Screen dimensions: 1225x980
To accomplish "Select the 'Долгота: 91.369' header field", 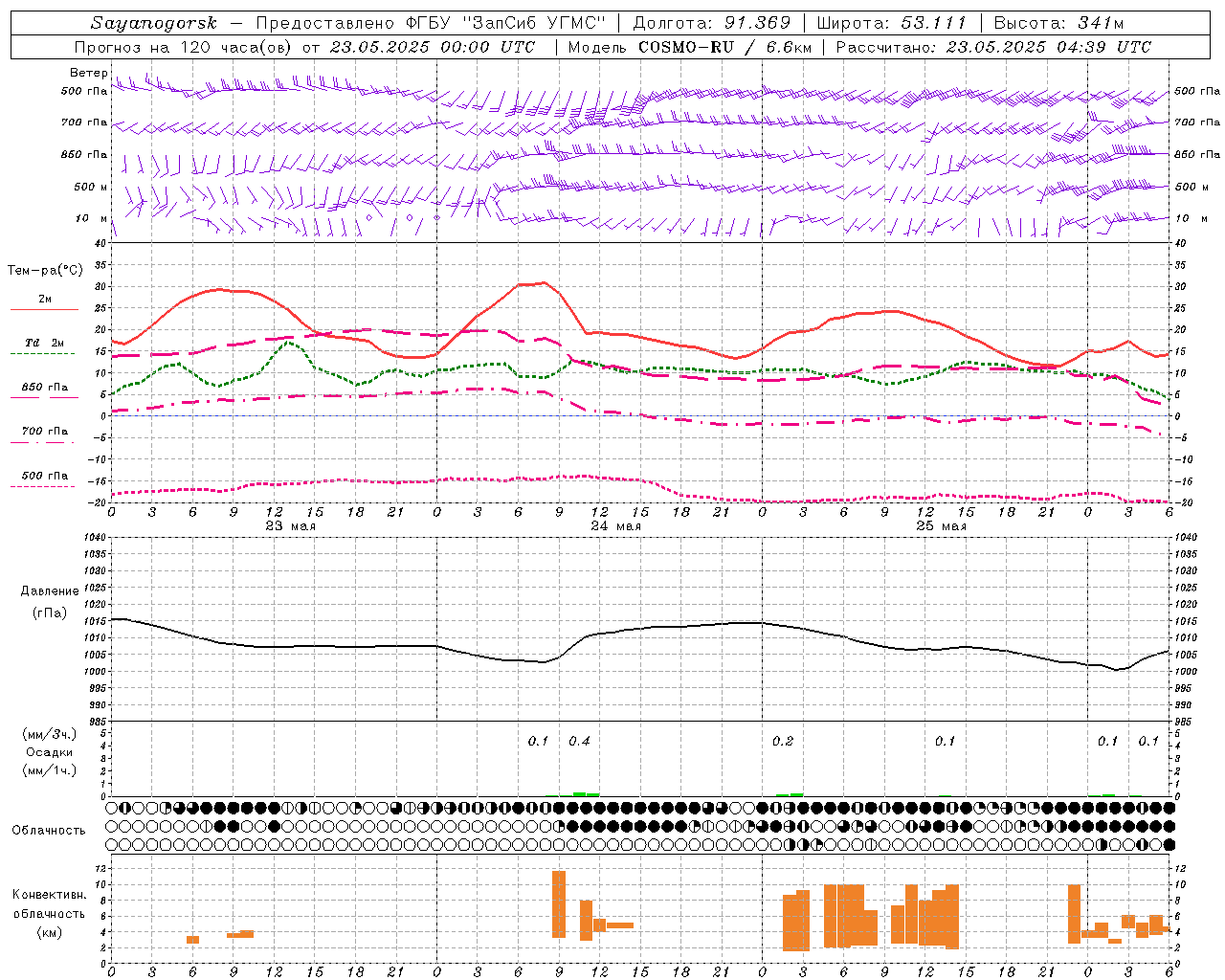I will 712,23.
